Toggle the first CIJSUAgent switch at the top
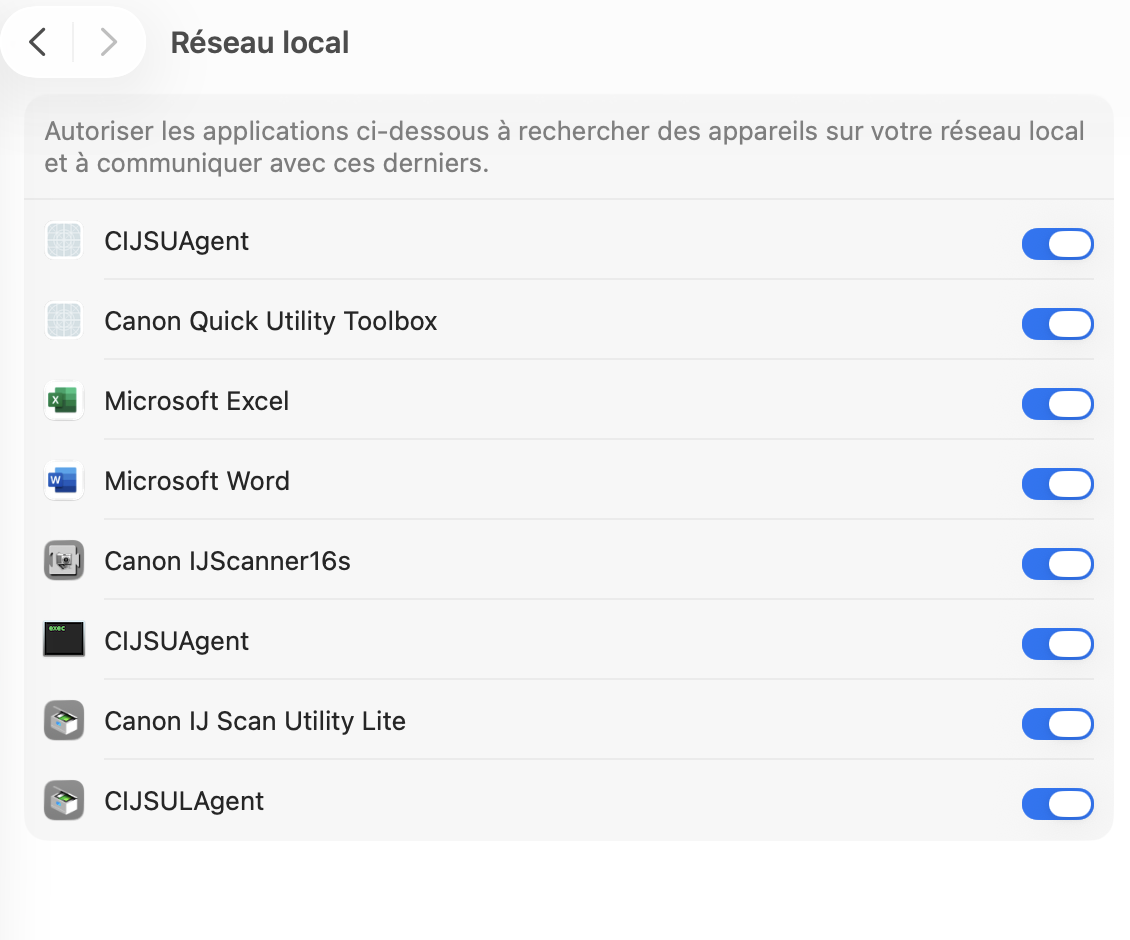This screenshot has height=940, width=1130. tap(1057, 244)
